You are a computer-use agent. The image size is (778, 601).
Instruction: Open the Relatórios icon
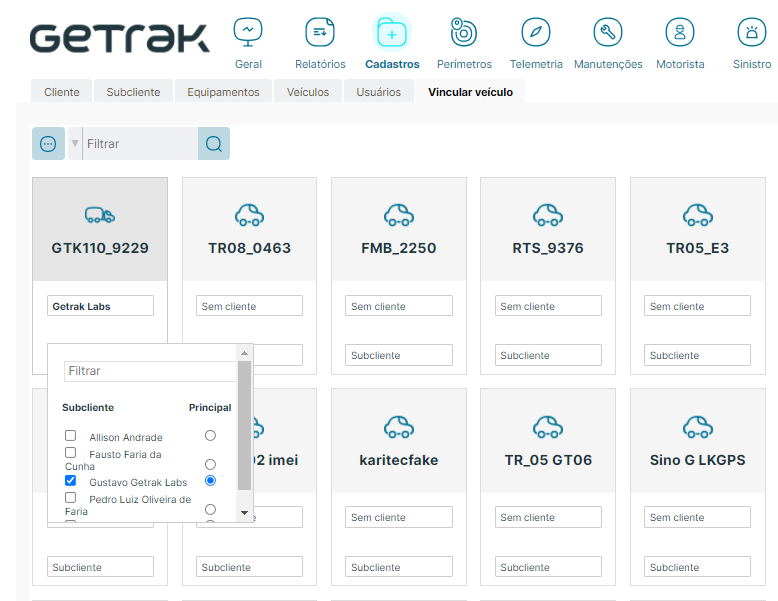[x=320, y=32]
